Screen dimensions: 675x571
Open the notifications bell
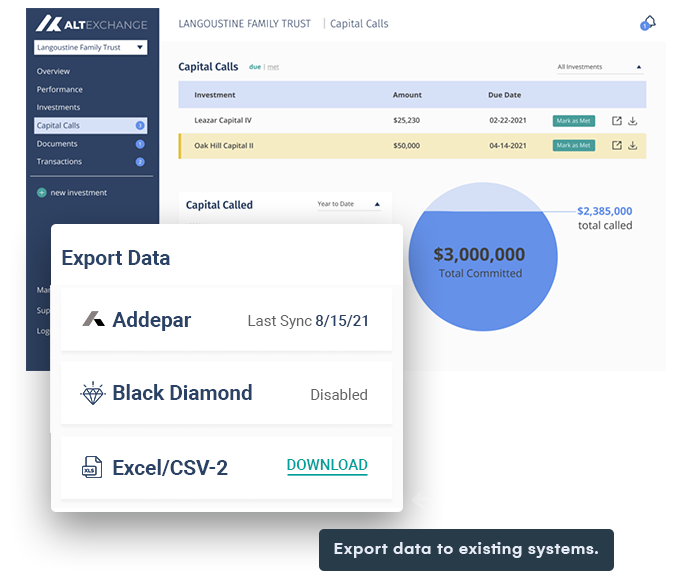point(648,23)
